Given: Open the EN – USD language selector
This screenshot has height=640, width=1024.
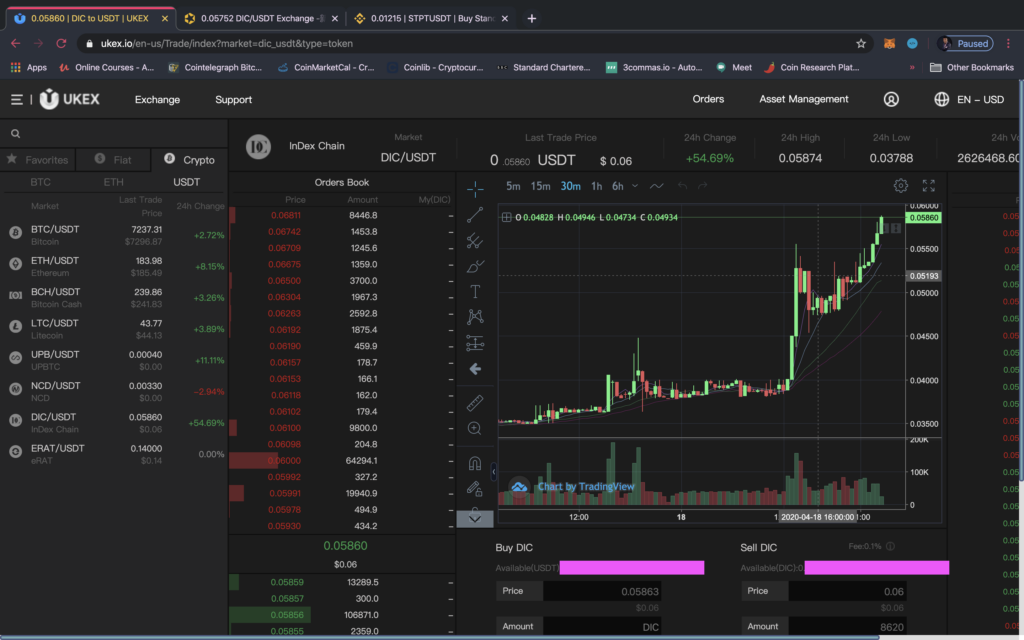Looking at the screenshot, I should pos(969,99).
